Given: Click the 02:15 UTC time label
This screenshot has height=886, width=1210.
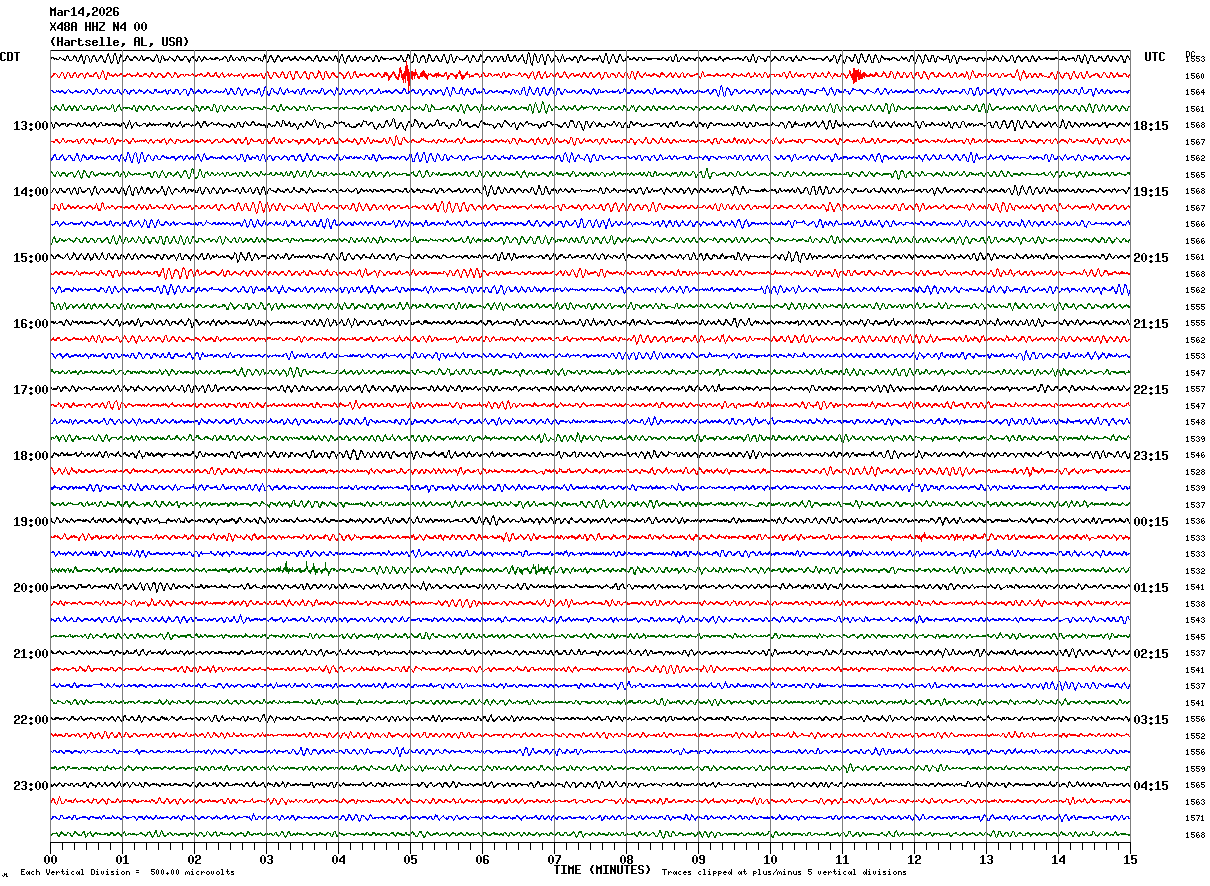Looking at the screenshot, I should [1151, 654].
